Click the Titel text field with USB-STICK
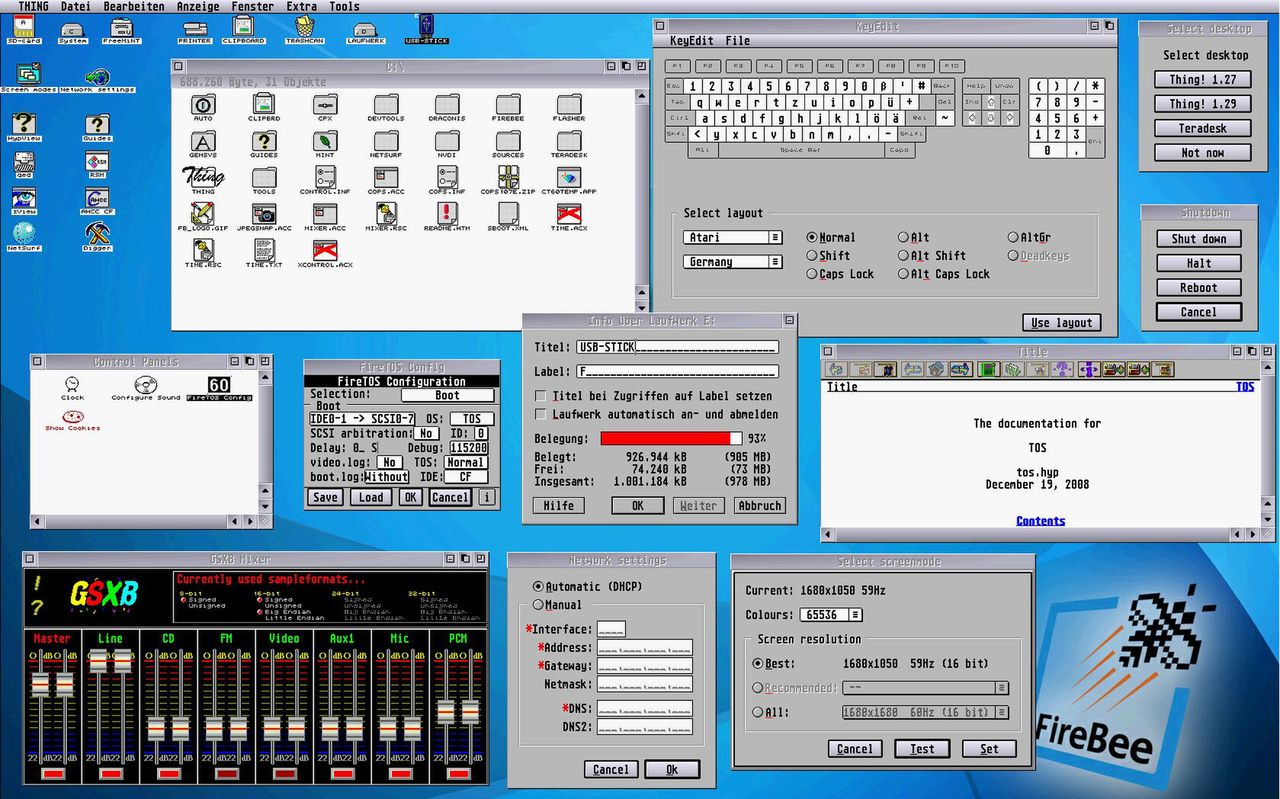The image size is (1280, 799). point(677,348)
